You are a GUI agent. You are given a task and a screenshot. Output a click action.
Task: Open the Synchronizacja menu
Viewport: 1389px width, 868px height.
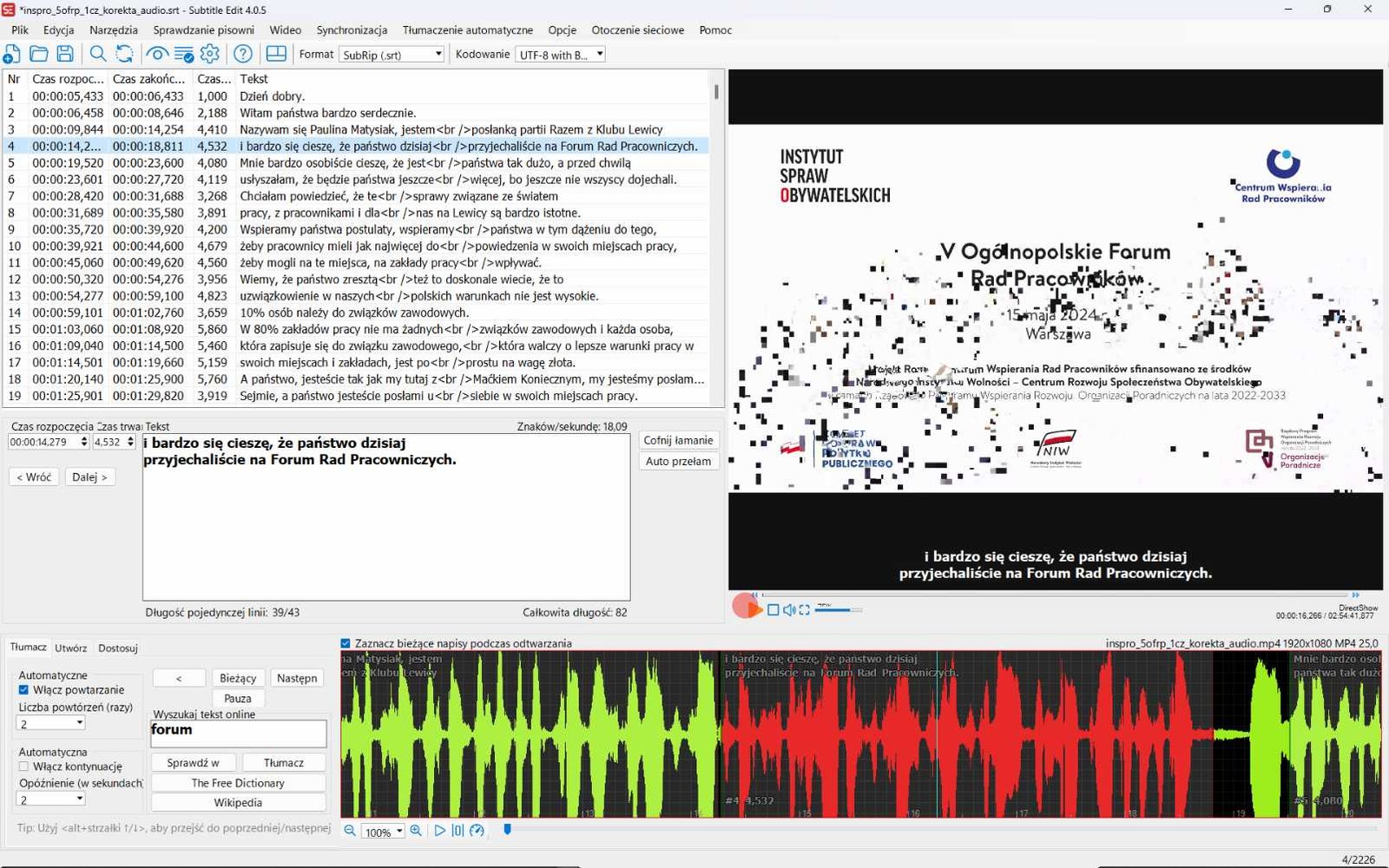click(x=352, y=30)
